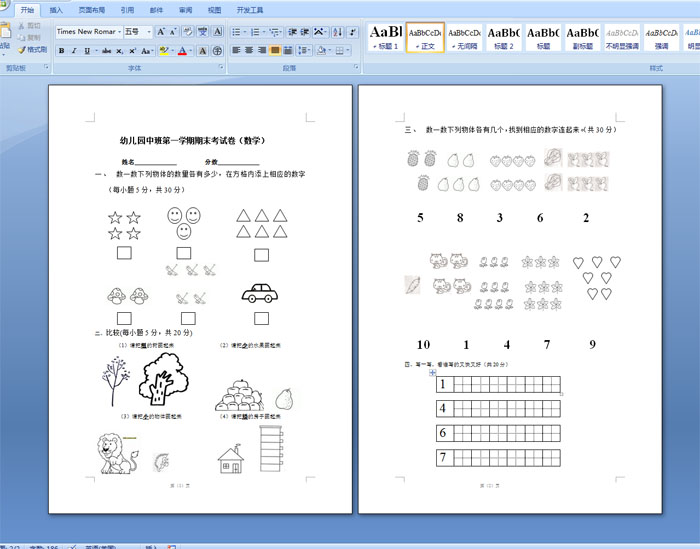Expand the highlight color arrow
The height and width of the screenshot is (549, 700).
(x=172, y=51)
